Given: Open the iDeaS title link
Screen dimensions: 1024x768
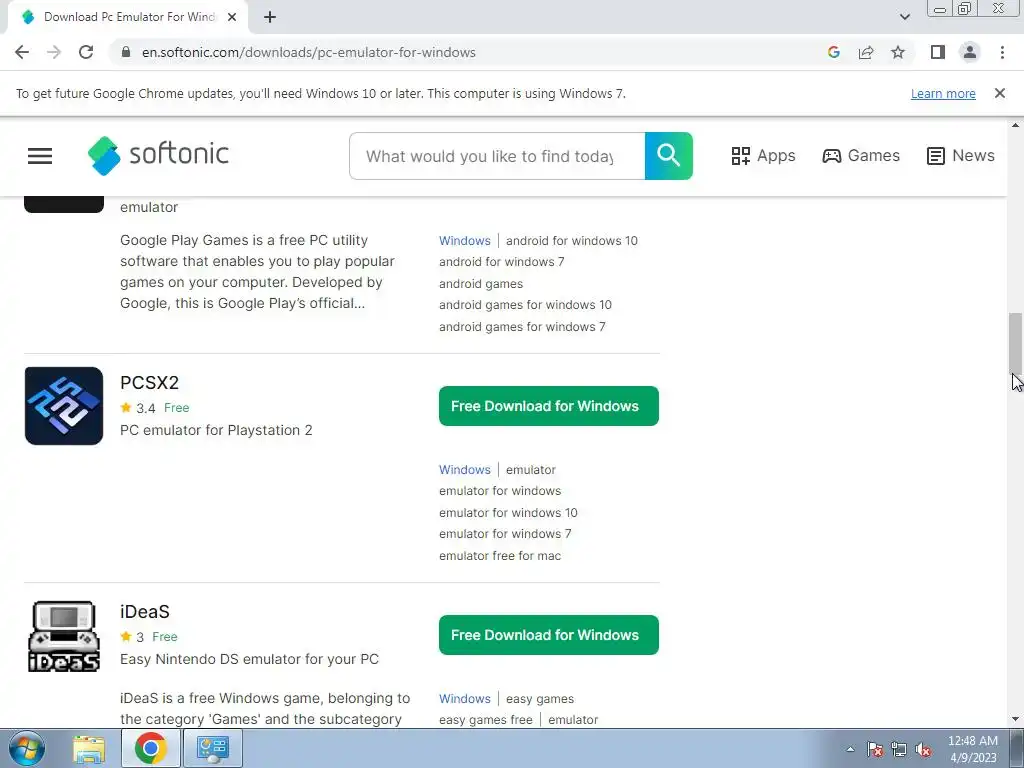Looking at the screenshot, I should (145, 612).
